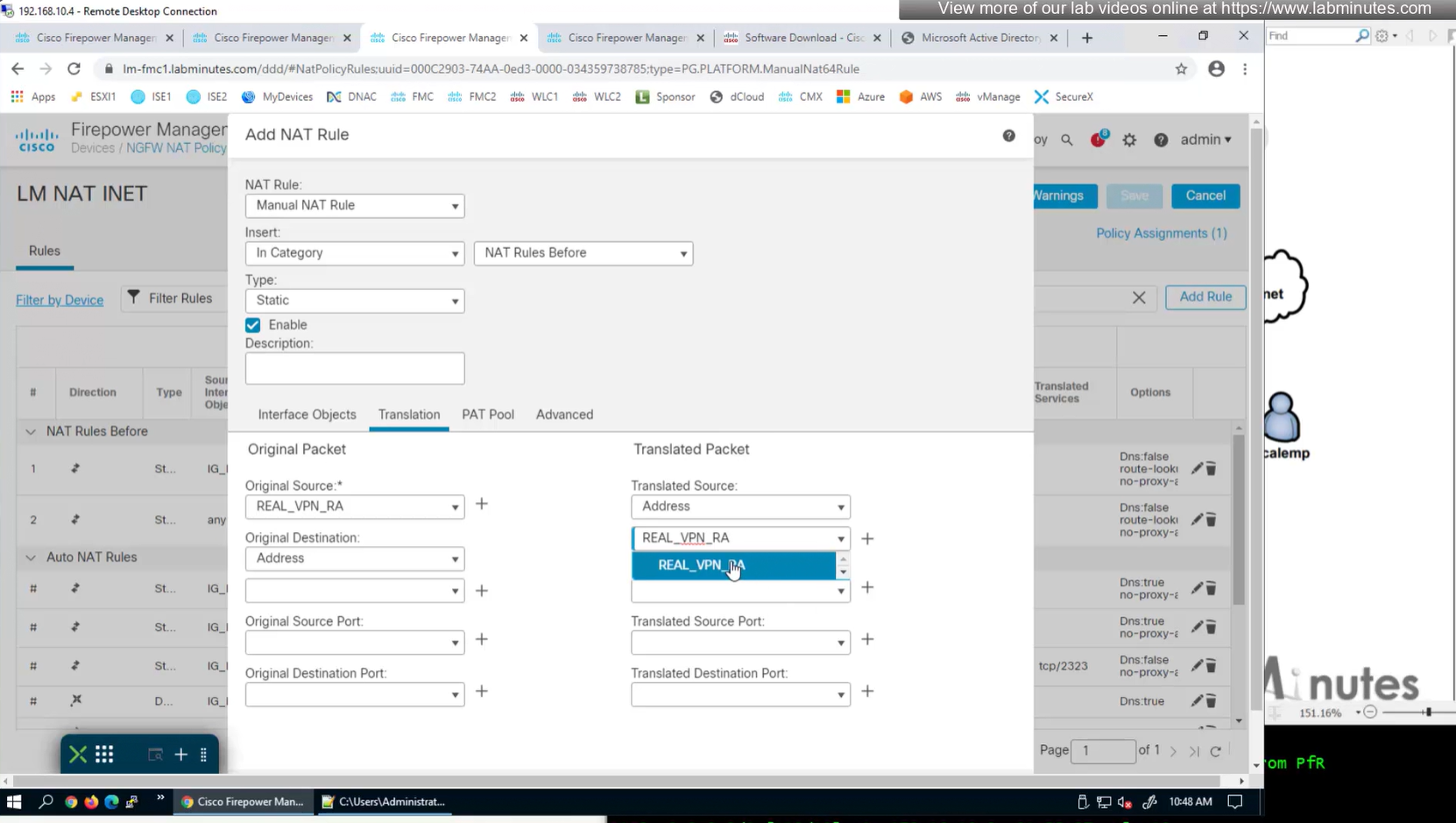Collapse the Auto NAT Rules section
This screenshot has height=823, width=1456.
point(31,557)
